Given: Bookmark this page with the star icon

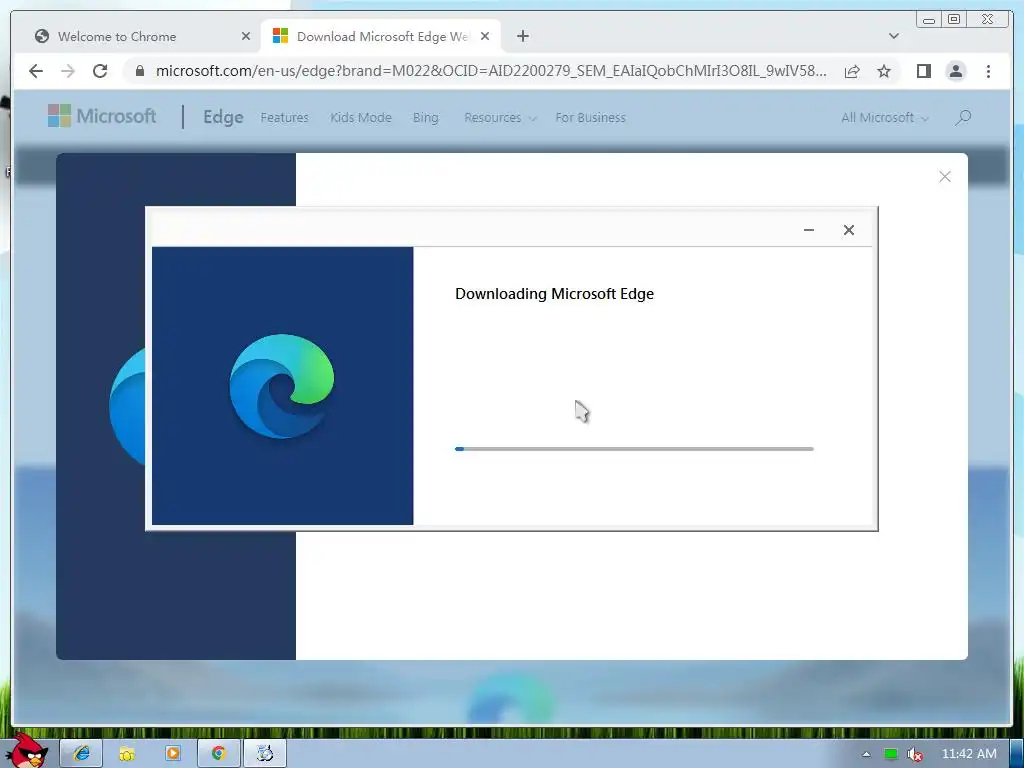Looking at the screenshot, I should (x=884, y=71).
